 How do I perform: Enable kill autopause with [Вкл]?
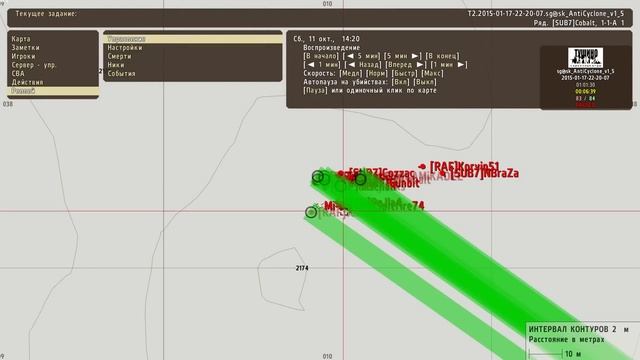coord(401,82)
